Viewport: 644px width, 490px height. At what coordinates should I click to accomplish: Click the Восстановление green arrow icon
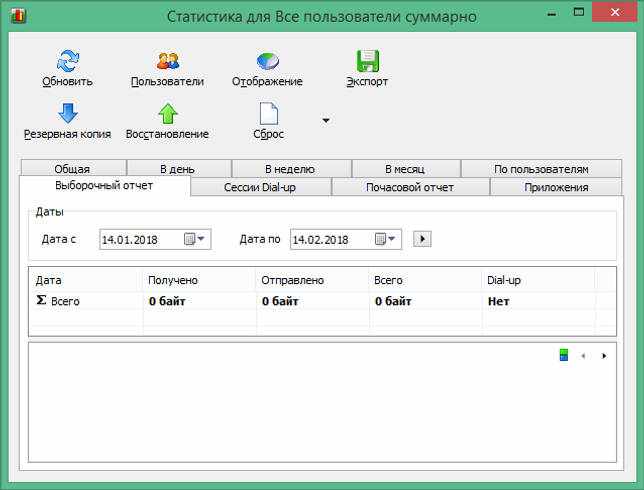[x=168, y=113]
